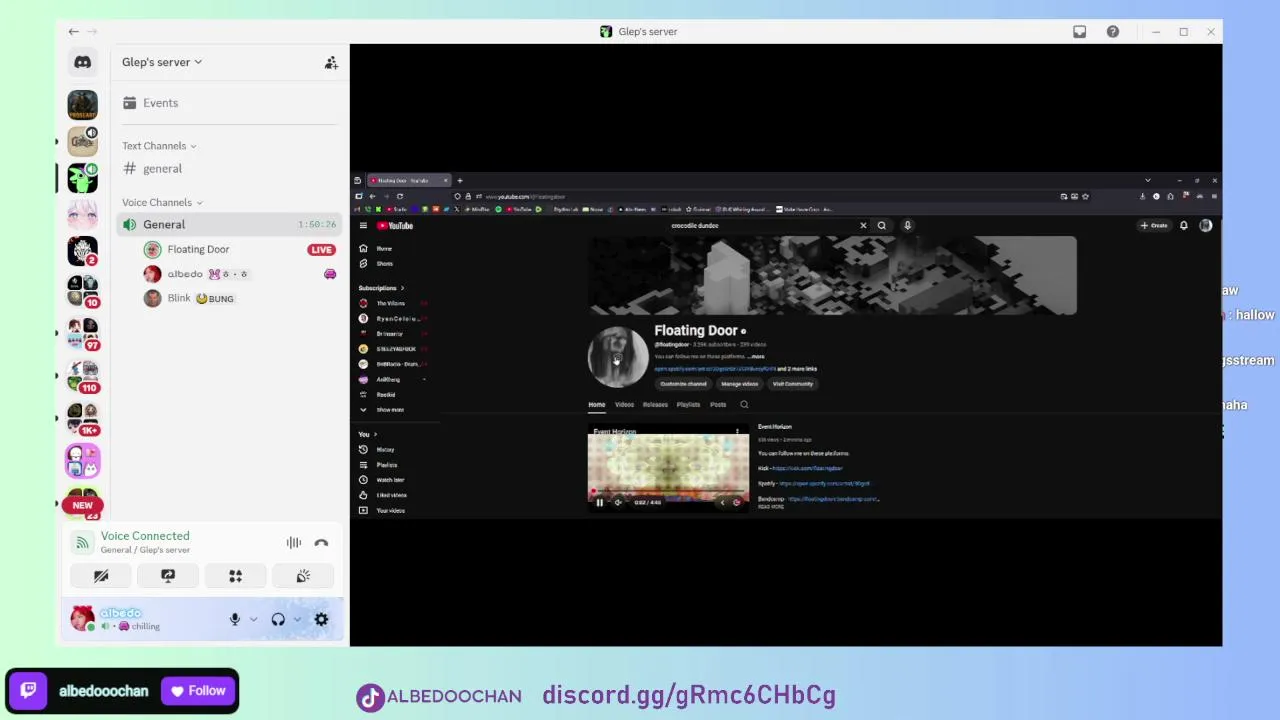Deafen with the headphones icon

click(x=278, y=620)
